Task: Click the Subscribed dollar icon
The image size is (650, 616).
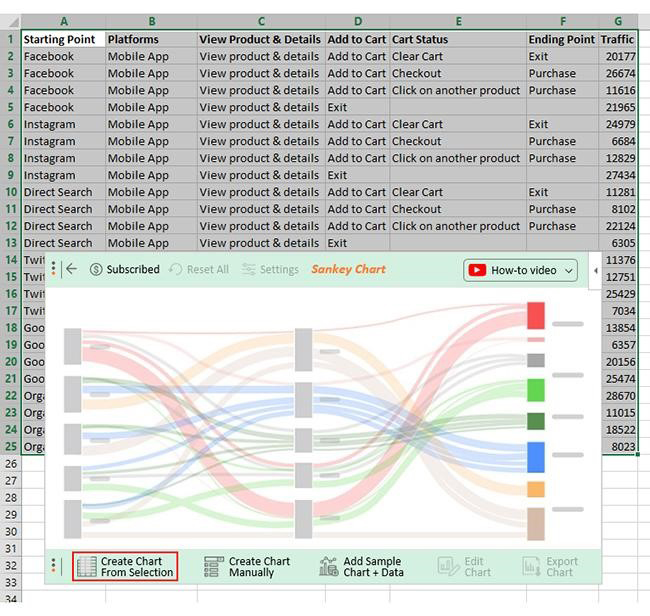Action: (x=96, y=269)
